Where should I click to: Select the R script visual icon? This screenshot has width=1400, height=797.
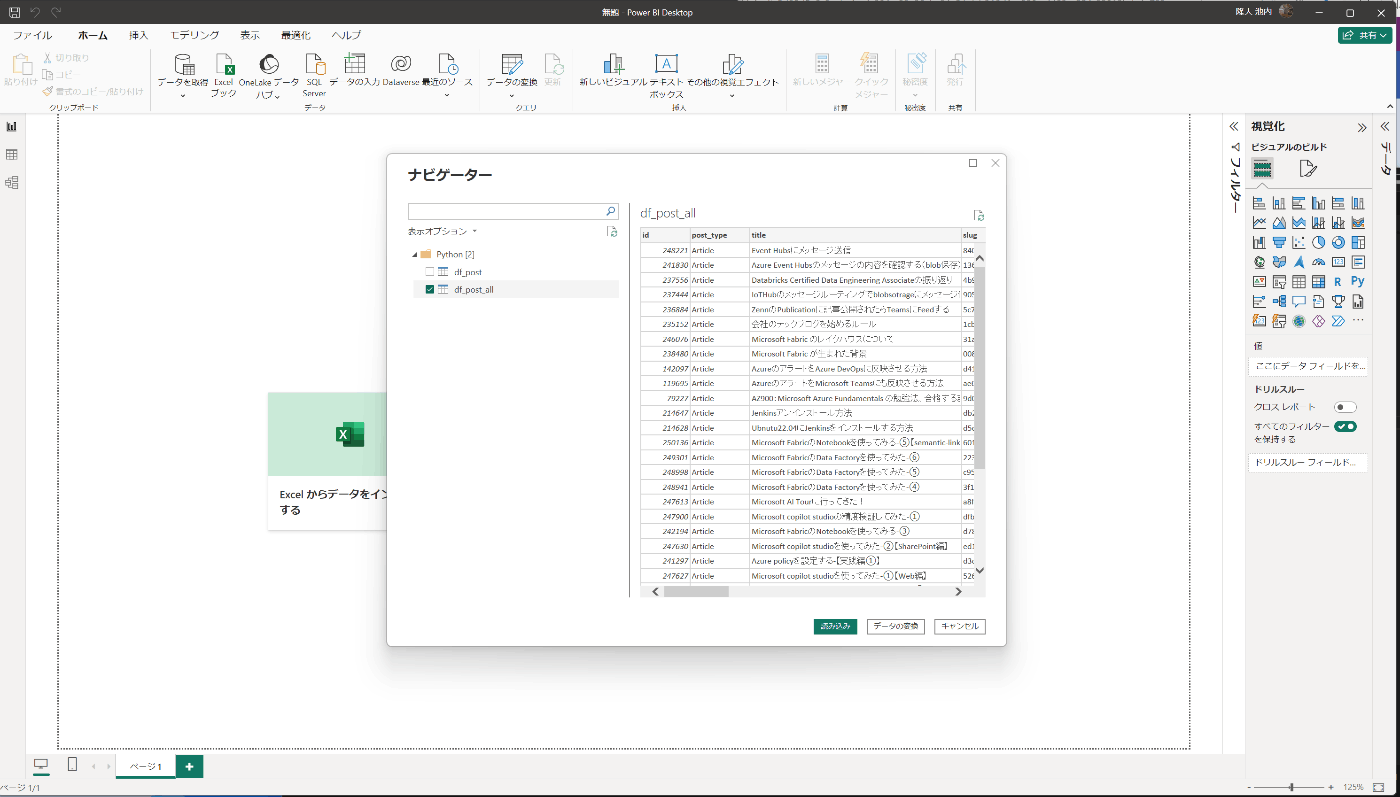click(x=1338, y=282)
